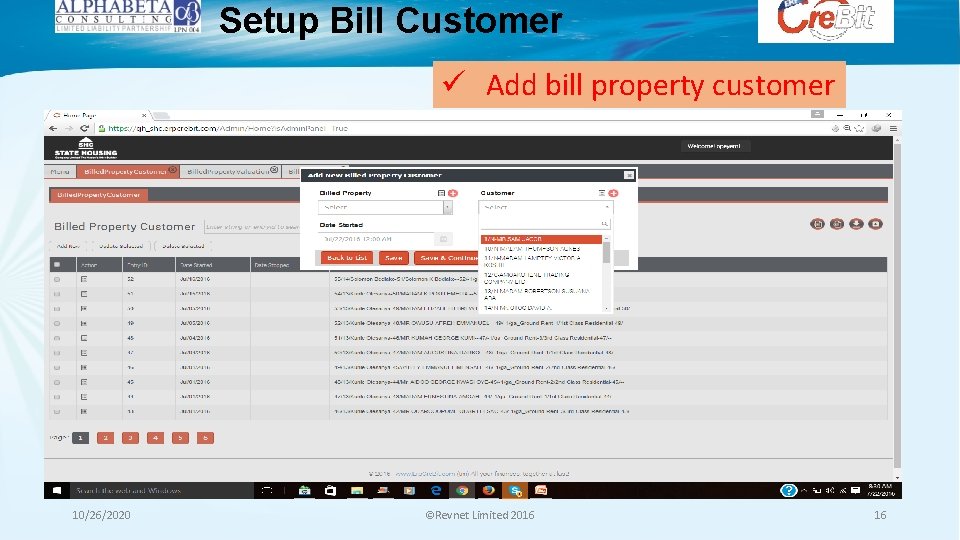Viewport: 960px width, 540px height.
Task: Check the row checkbox for entry 48
Action: (57, 338)
